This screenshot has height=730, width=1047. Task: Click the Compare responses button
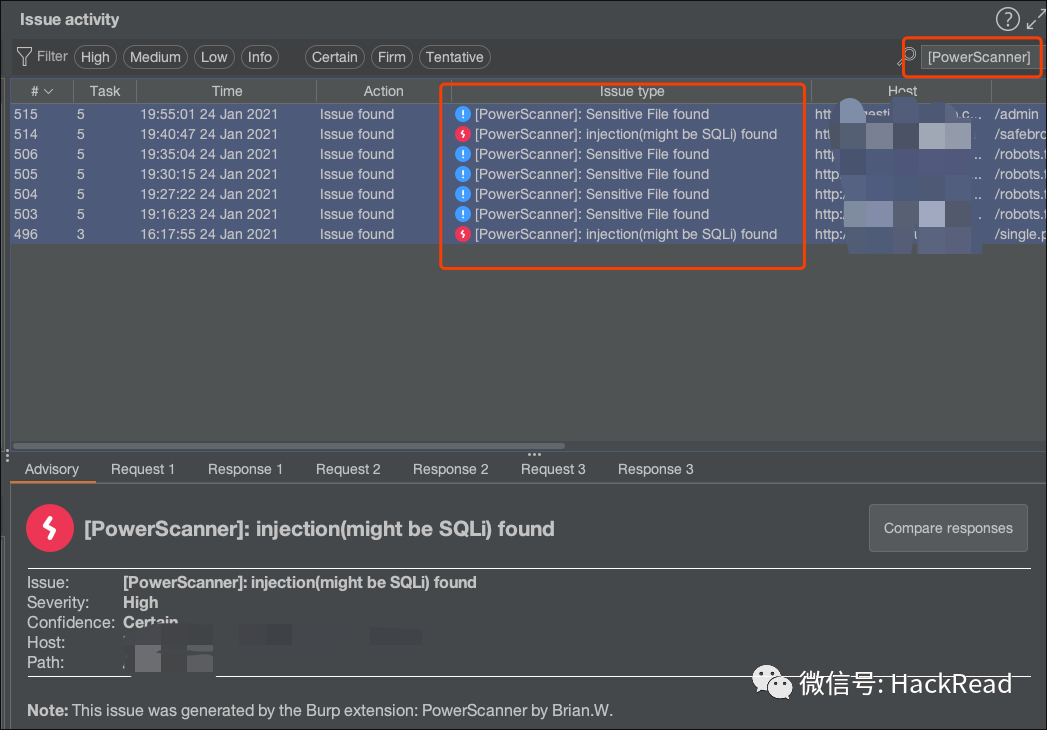pos(948,528)
